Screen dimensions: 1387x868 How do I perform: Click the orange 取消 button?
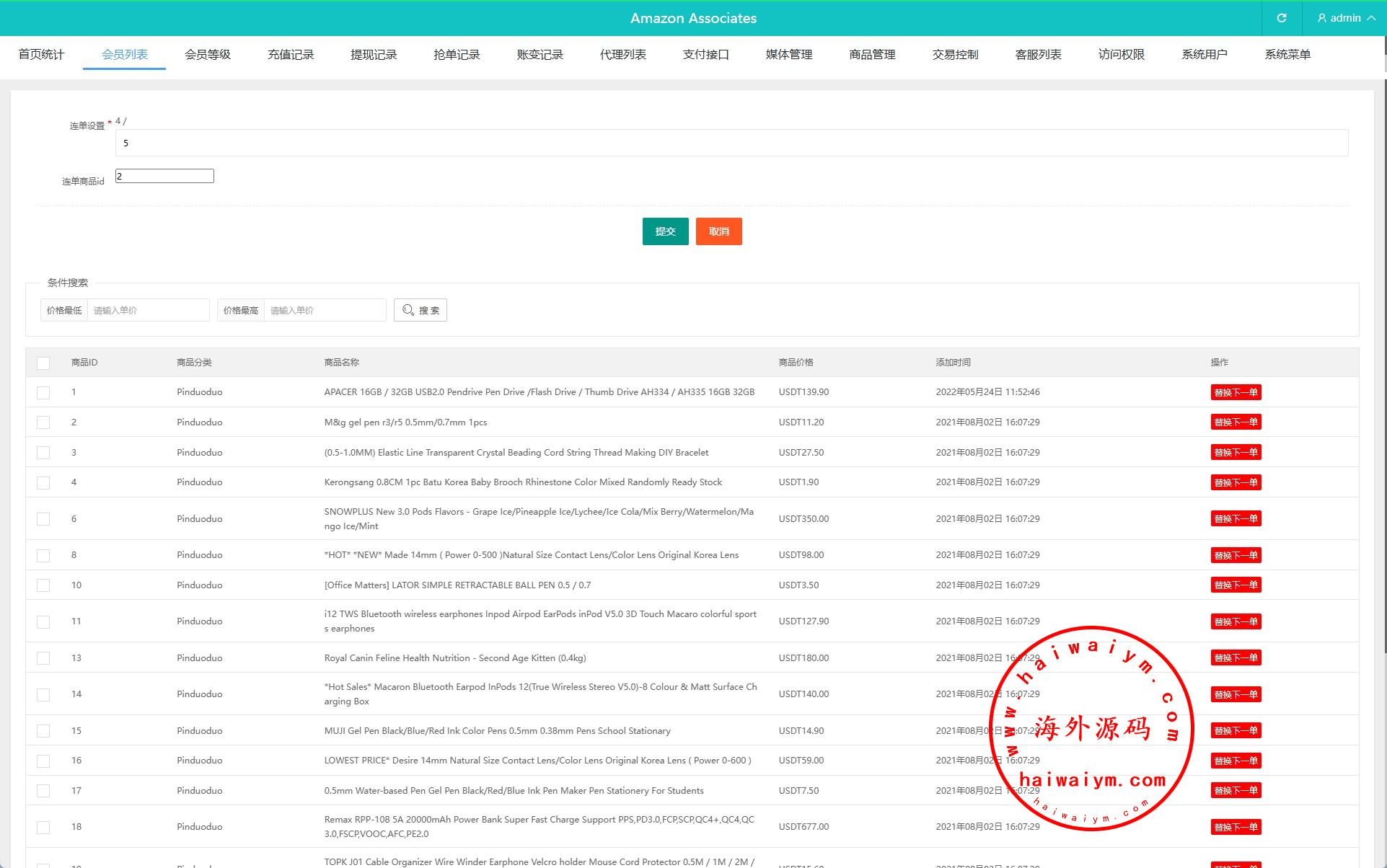718,231
